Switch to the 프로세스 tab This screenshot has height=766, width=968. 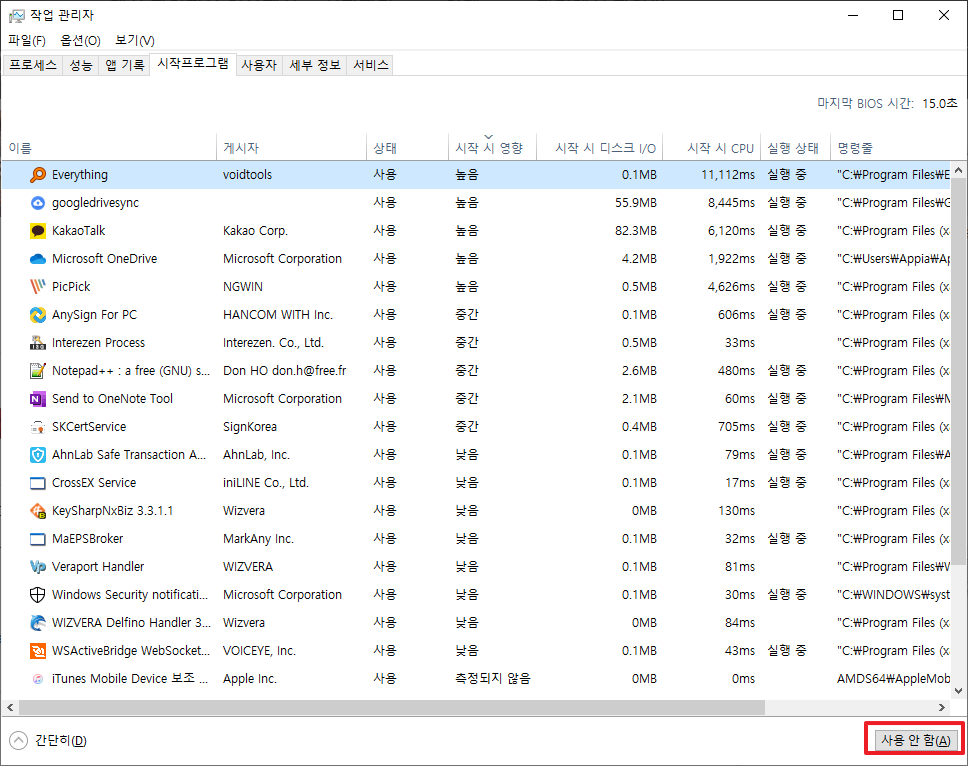(x=33, y=65)
